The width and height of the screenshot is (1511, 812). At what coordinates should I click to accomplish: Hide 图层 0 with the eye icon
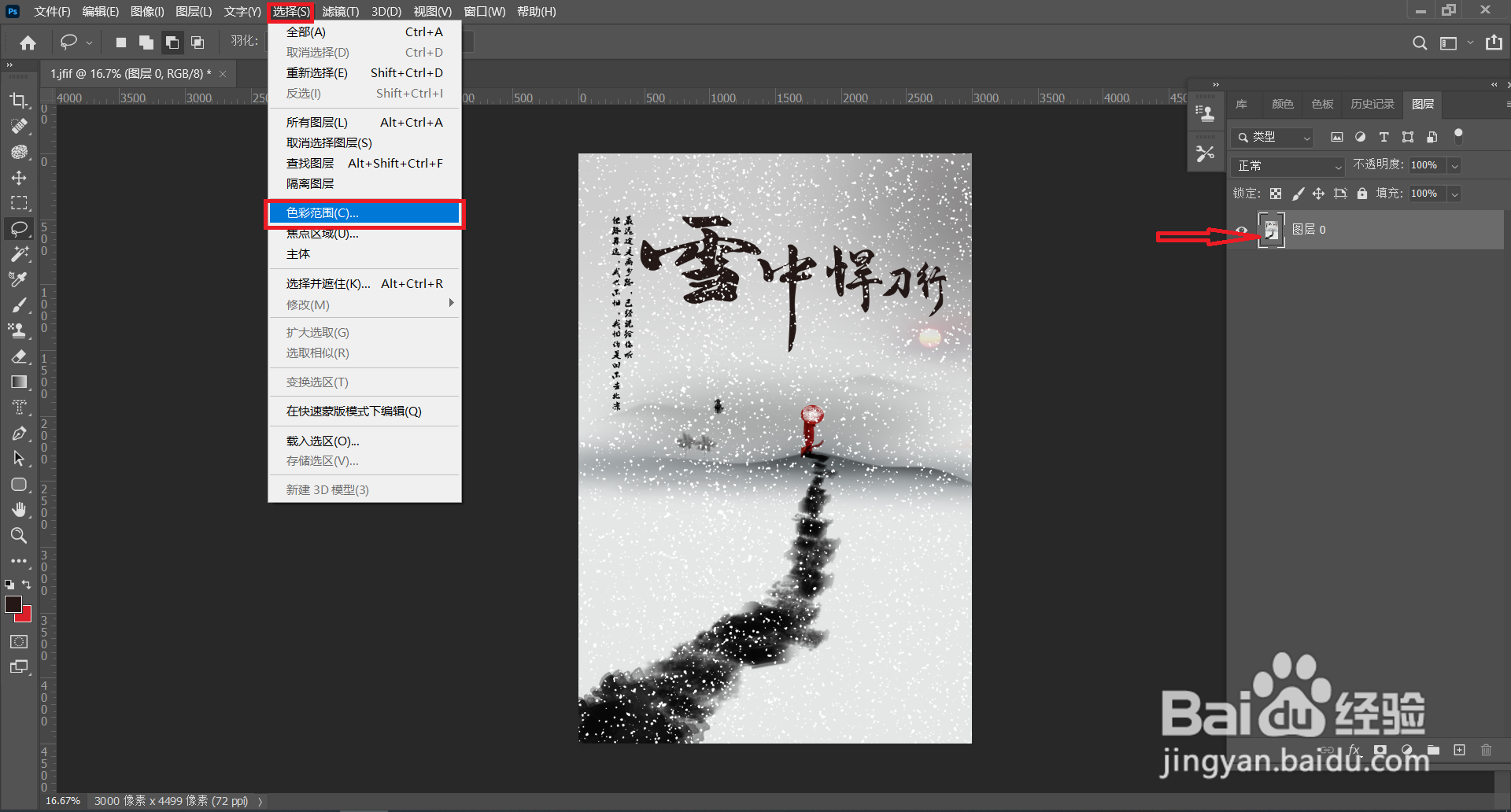[1242, 230]
